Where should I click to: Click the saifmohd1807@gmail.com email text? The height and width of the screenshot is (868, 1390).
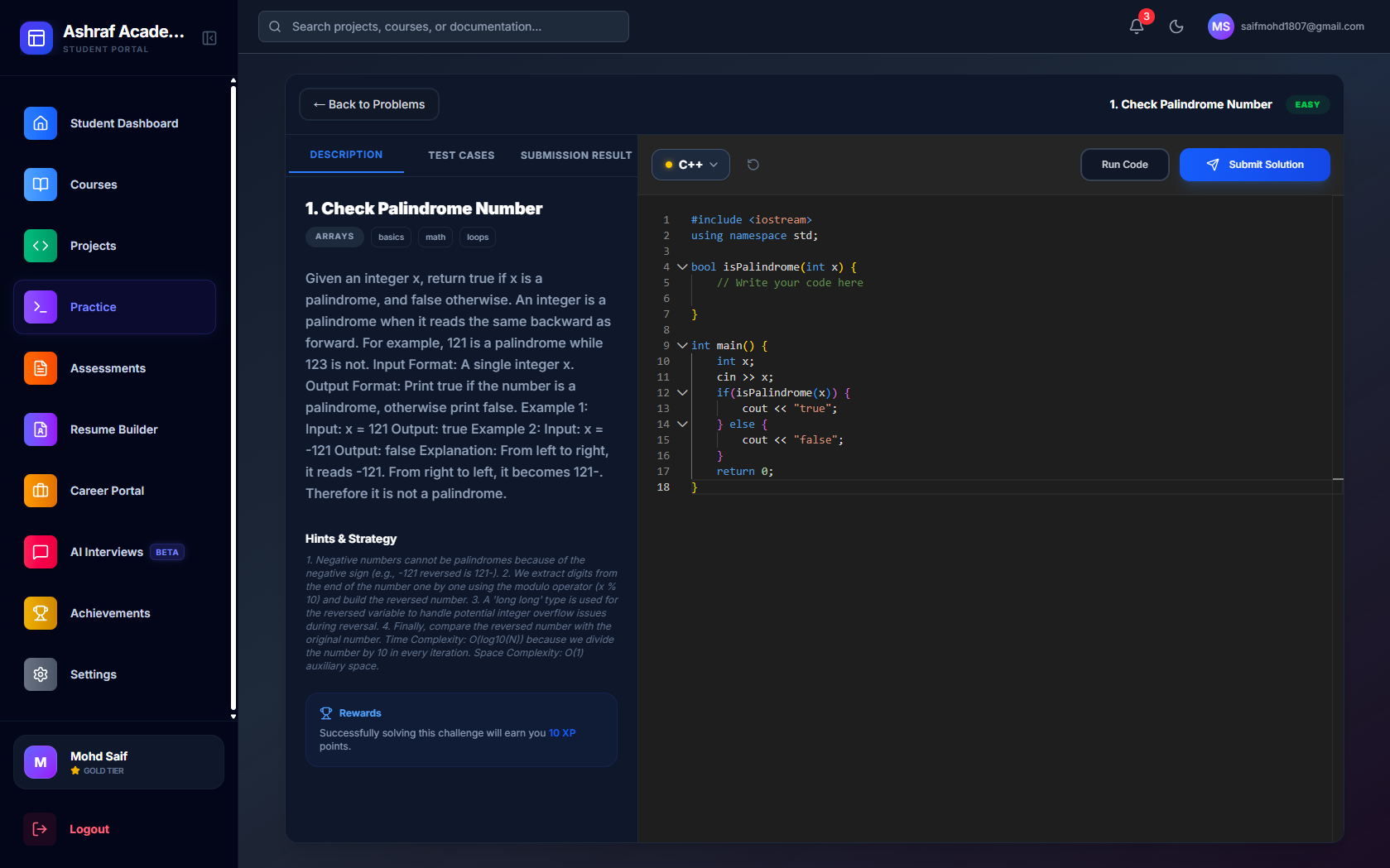pos(1302,26)
